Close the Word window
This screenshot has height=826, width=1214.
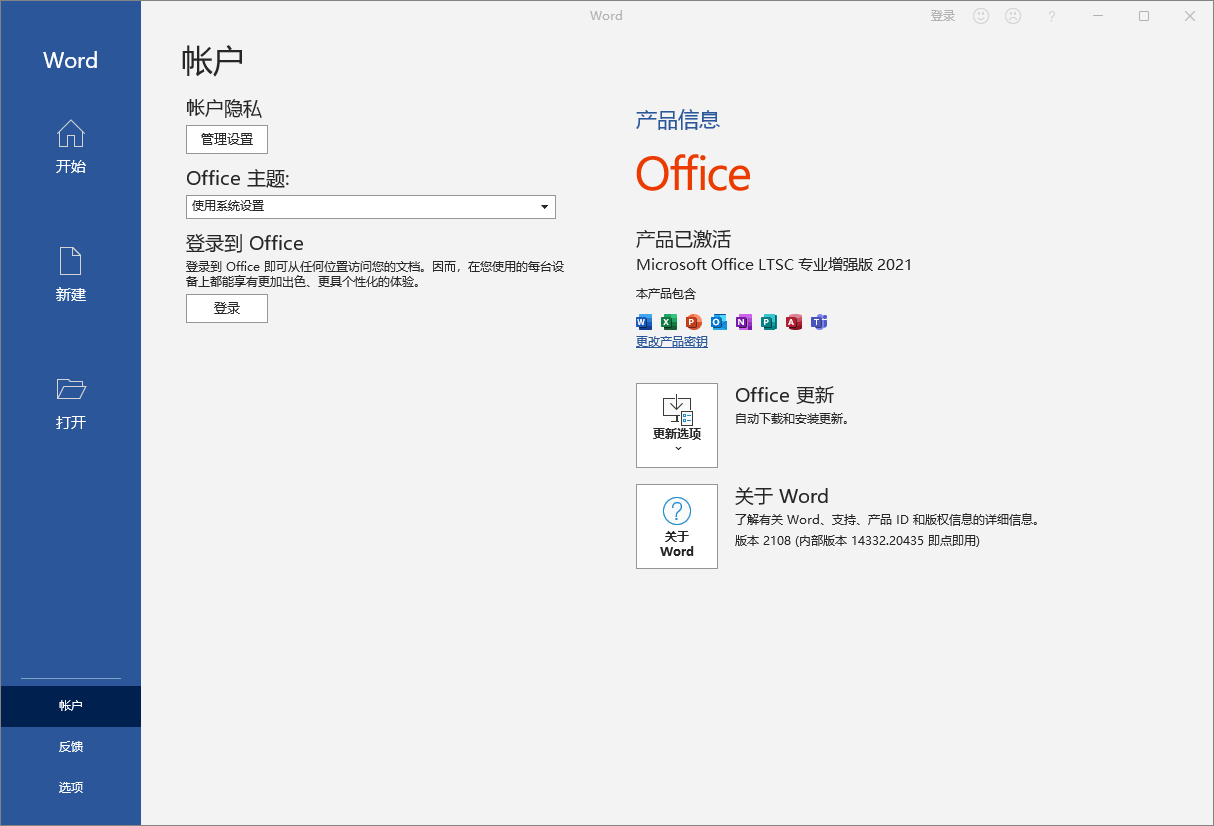click(x=1190, y=16)
